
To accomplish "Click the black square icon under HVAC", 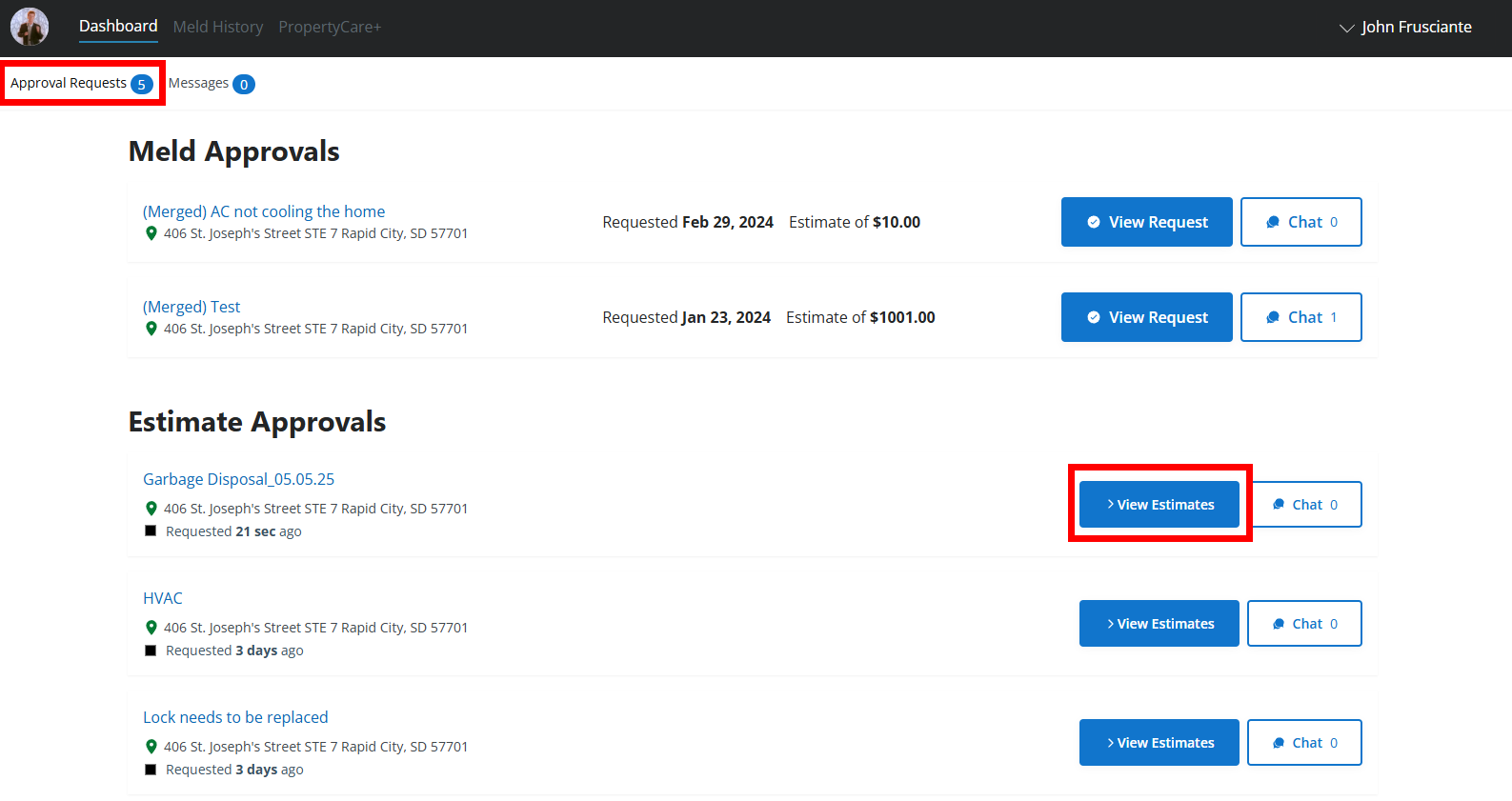I will click(x=151, y=651).
